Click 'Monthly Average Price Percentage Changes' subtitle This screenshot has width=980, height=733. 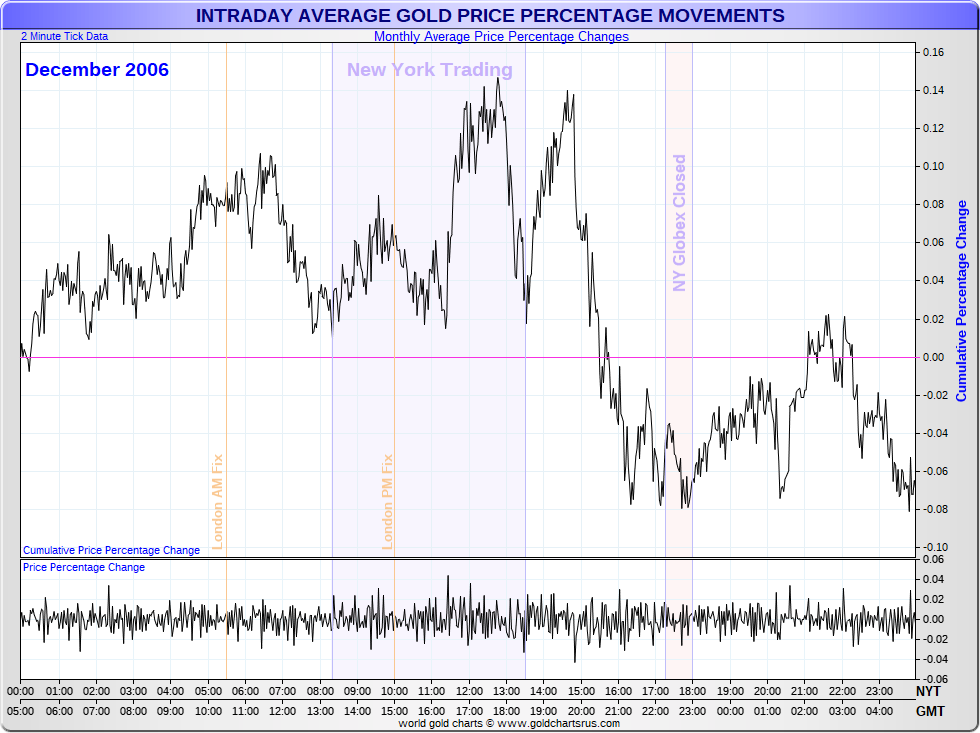[x=501, y=36]
